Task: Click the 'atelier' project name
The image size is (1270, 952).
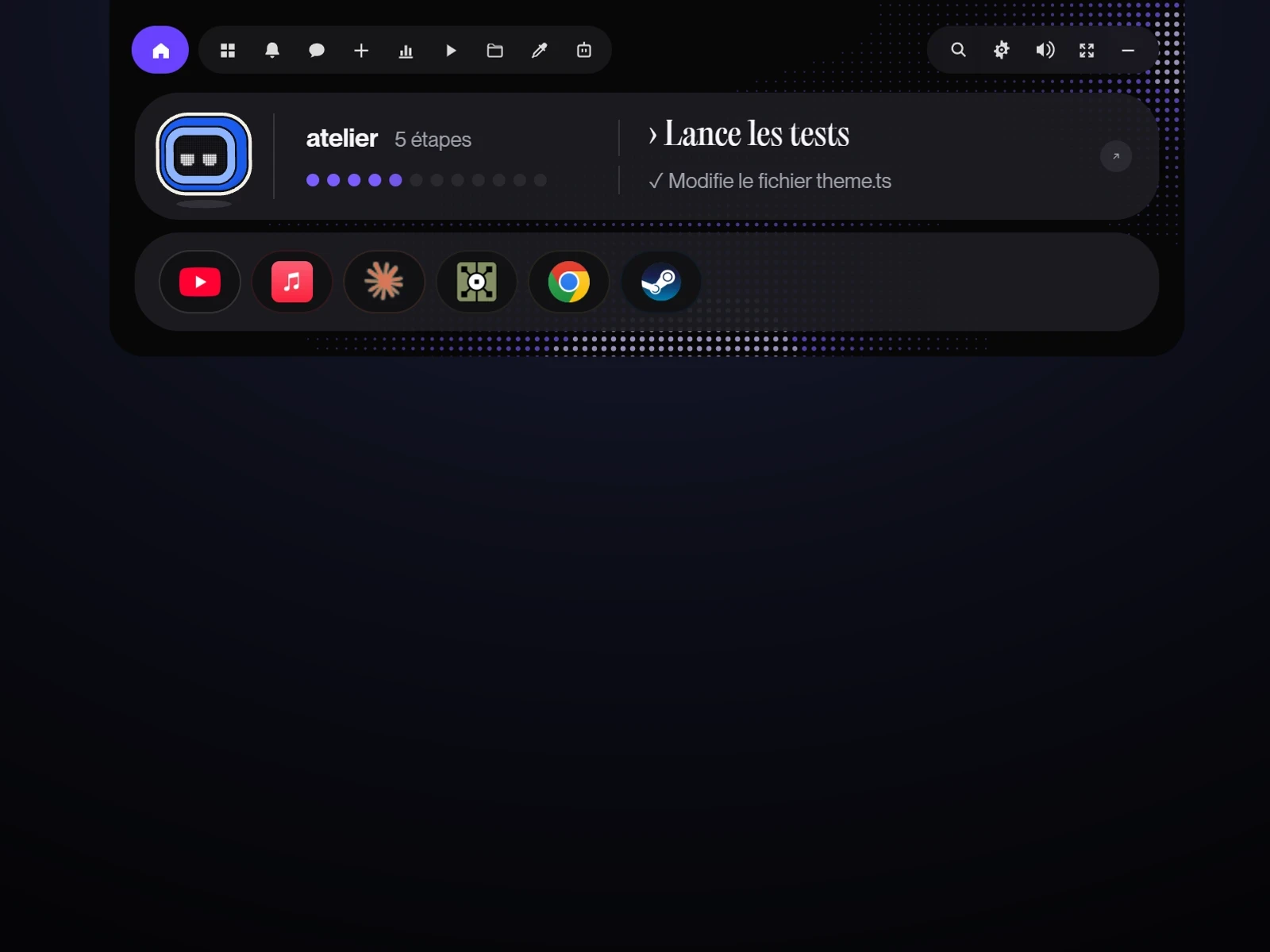Action: click(342, 138)
